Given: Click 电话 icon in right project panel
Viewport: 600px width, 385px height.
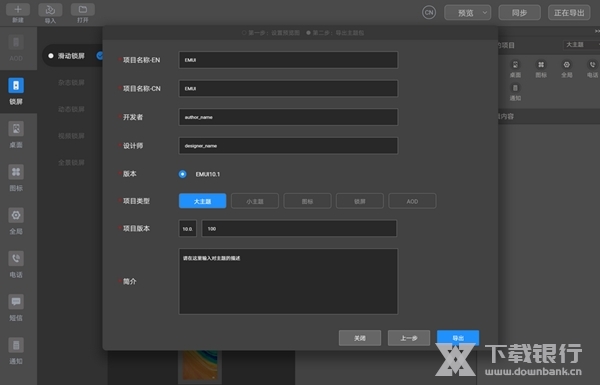Looking at the screenshot, I should click(x=592, y=65).
